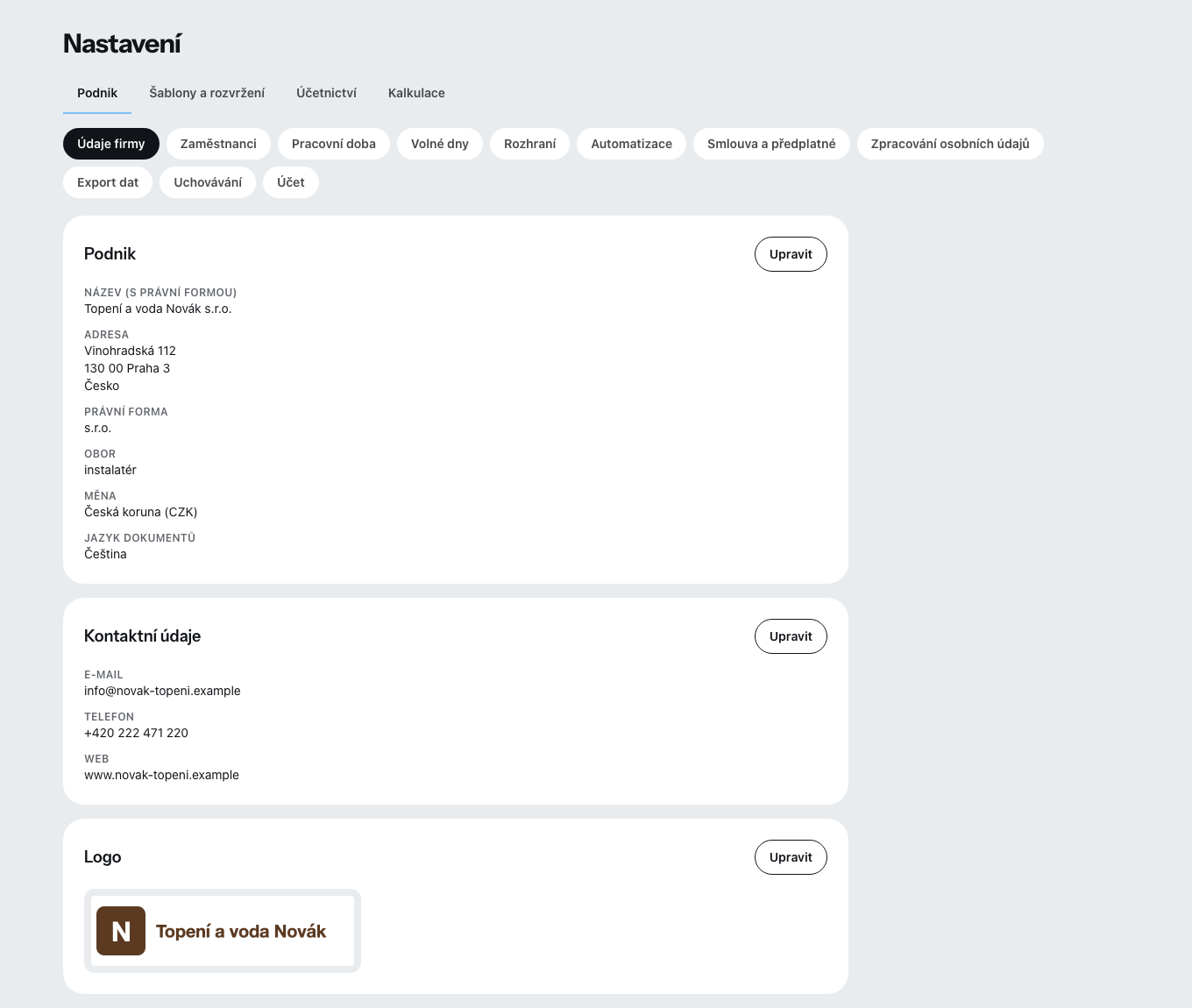Open the Rozhraní section
The width and height of the screenshot is (1192, 1008).
[x=529, y=144]
